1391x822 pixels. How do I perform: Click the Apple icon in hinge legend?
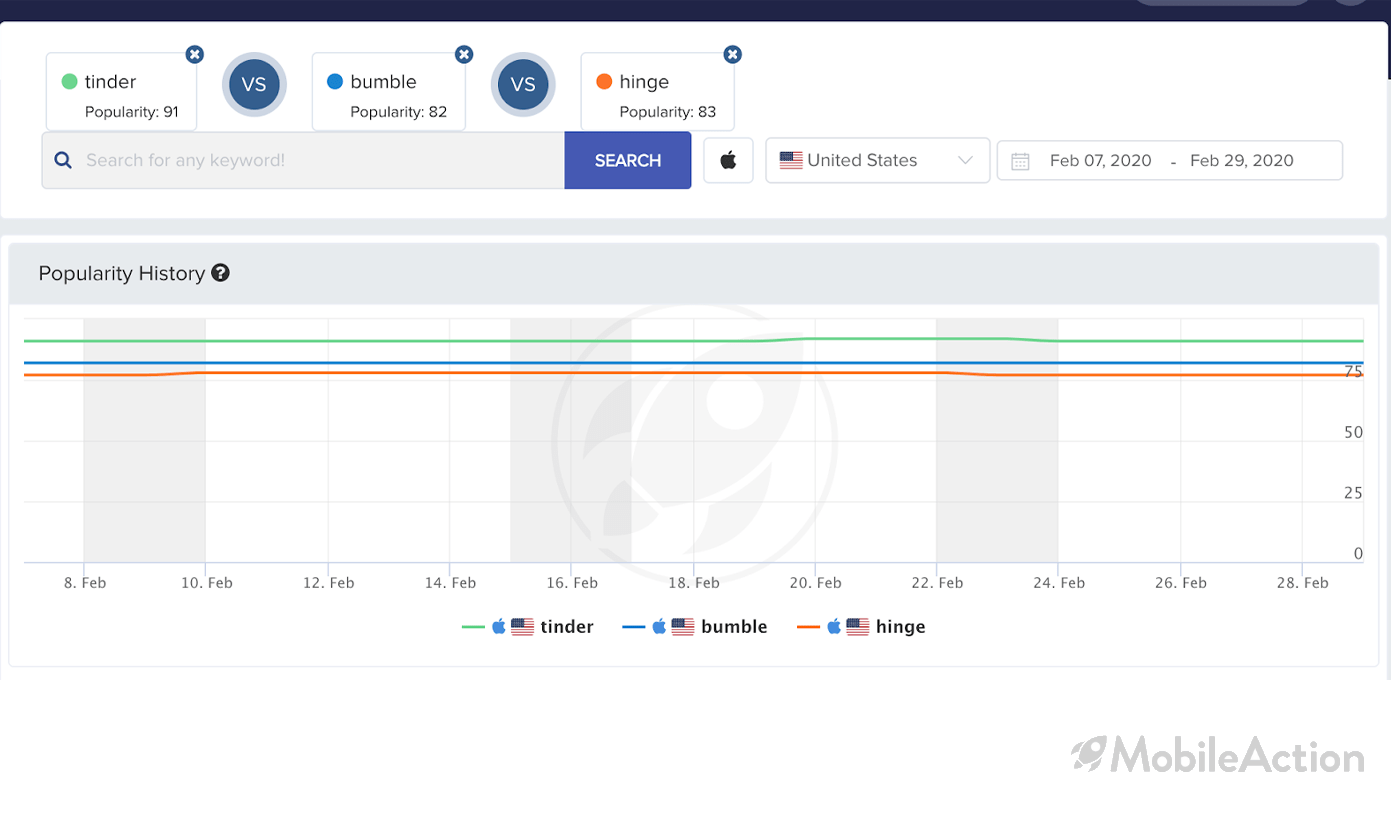[x=834, y=627]
